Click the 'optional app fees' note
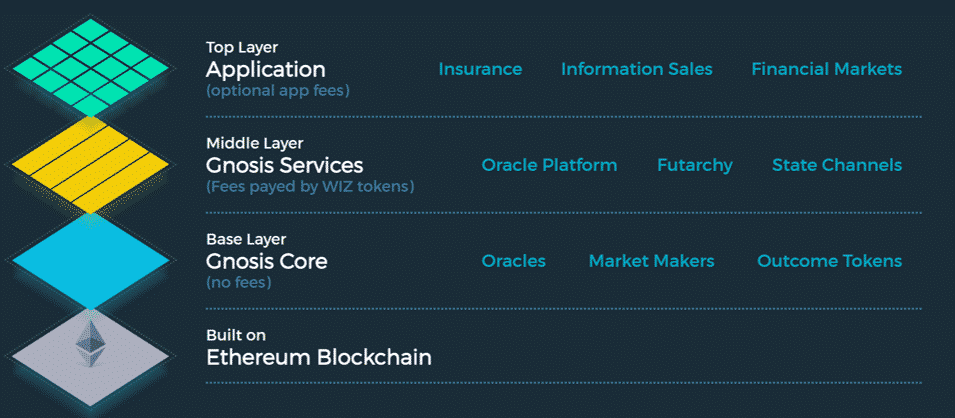This screenshot has width=955, height=418. pyautogui.click(x=277, y=91)
